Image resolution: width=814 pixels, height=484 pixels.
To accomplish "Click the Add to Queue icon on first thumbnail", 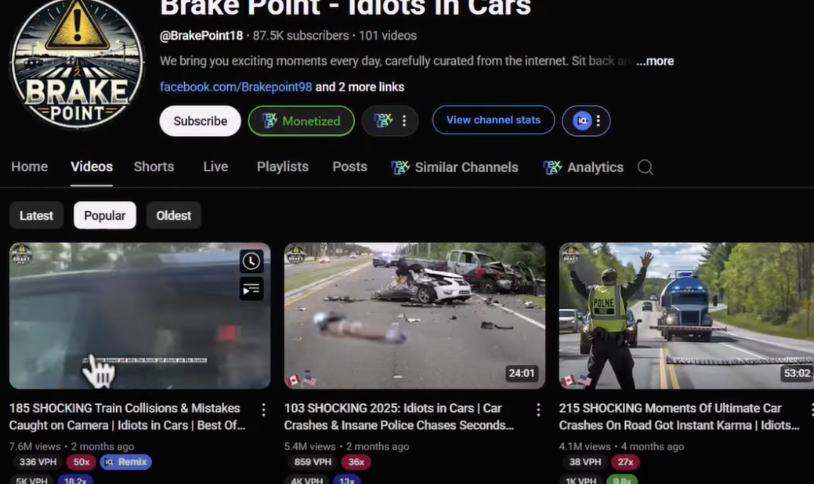I will pyautogui.click(x=251, y=289).
